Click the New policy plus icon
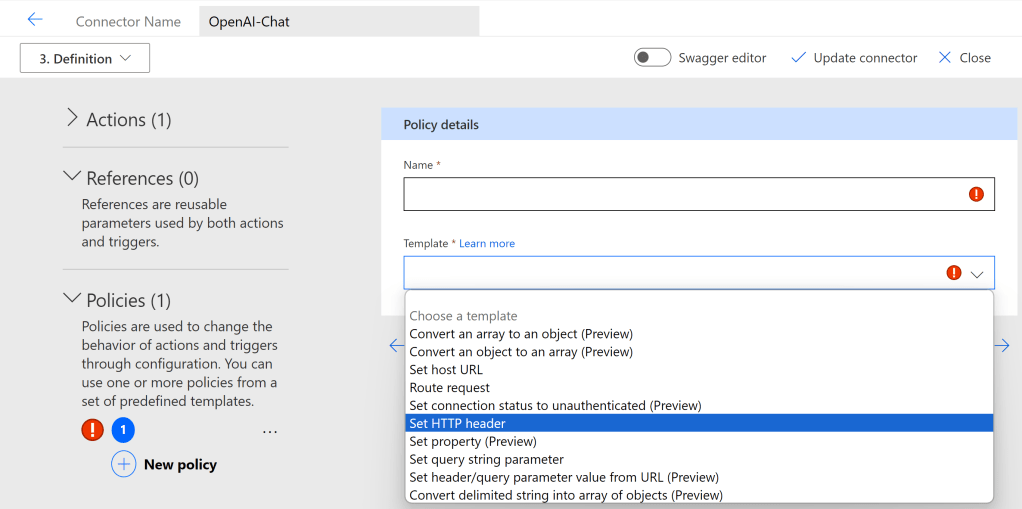The width and height of the screenshot is (1022, 509). 123,464
